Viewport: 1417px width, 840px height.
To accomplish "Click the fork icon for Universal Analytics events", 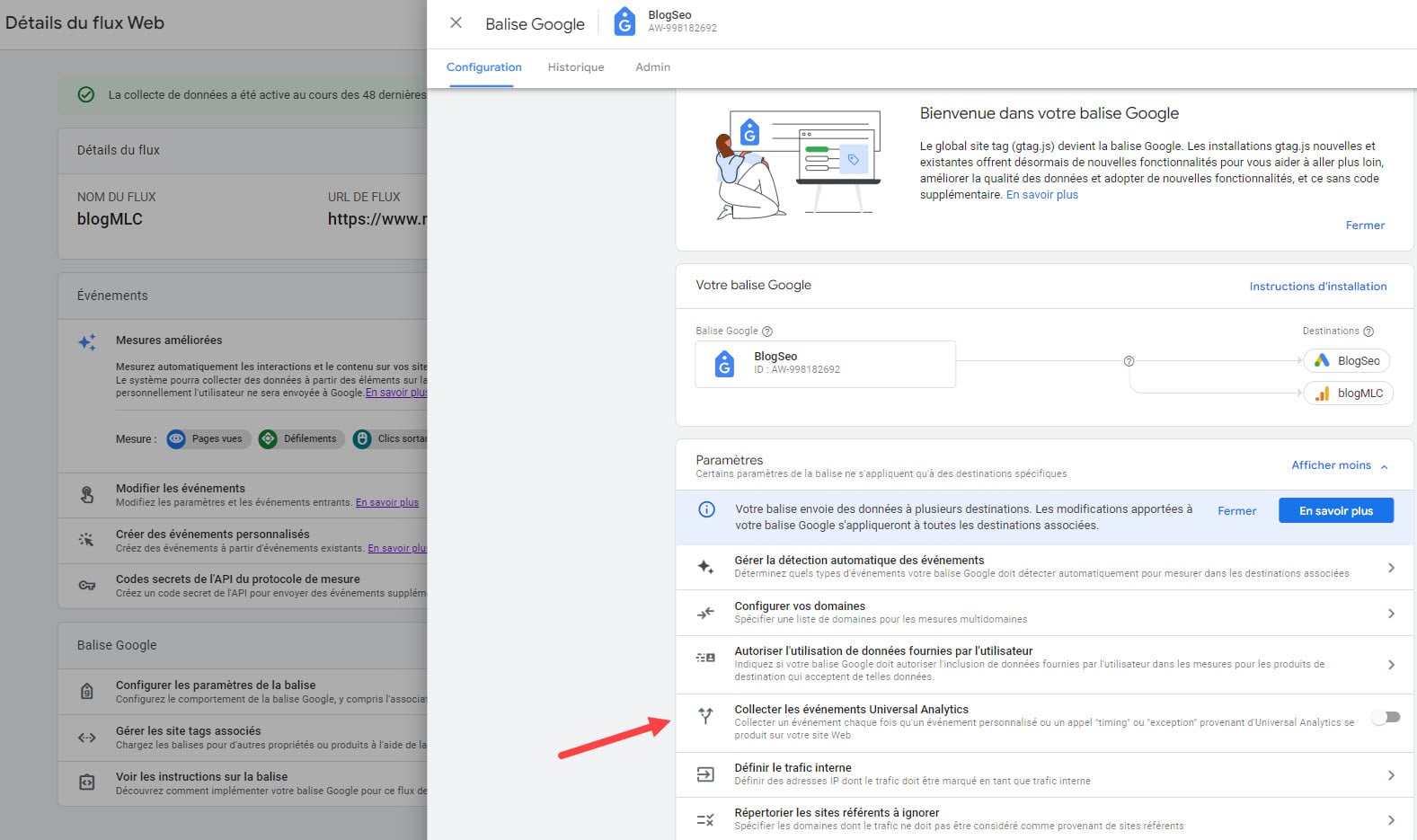I will click(705, 716).
